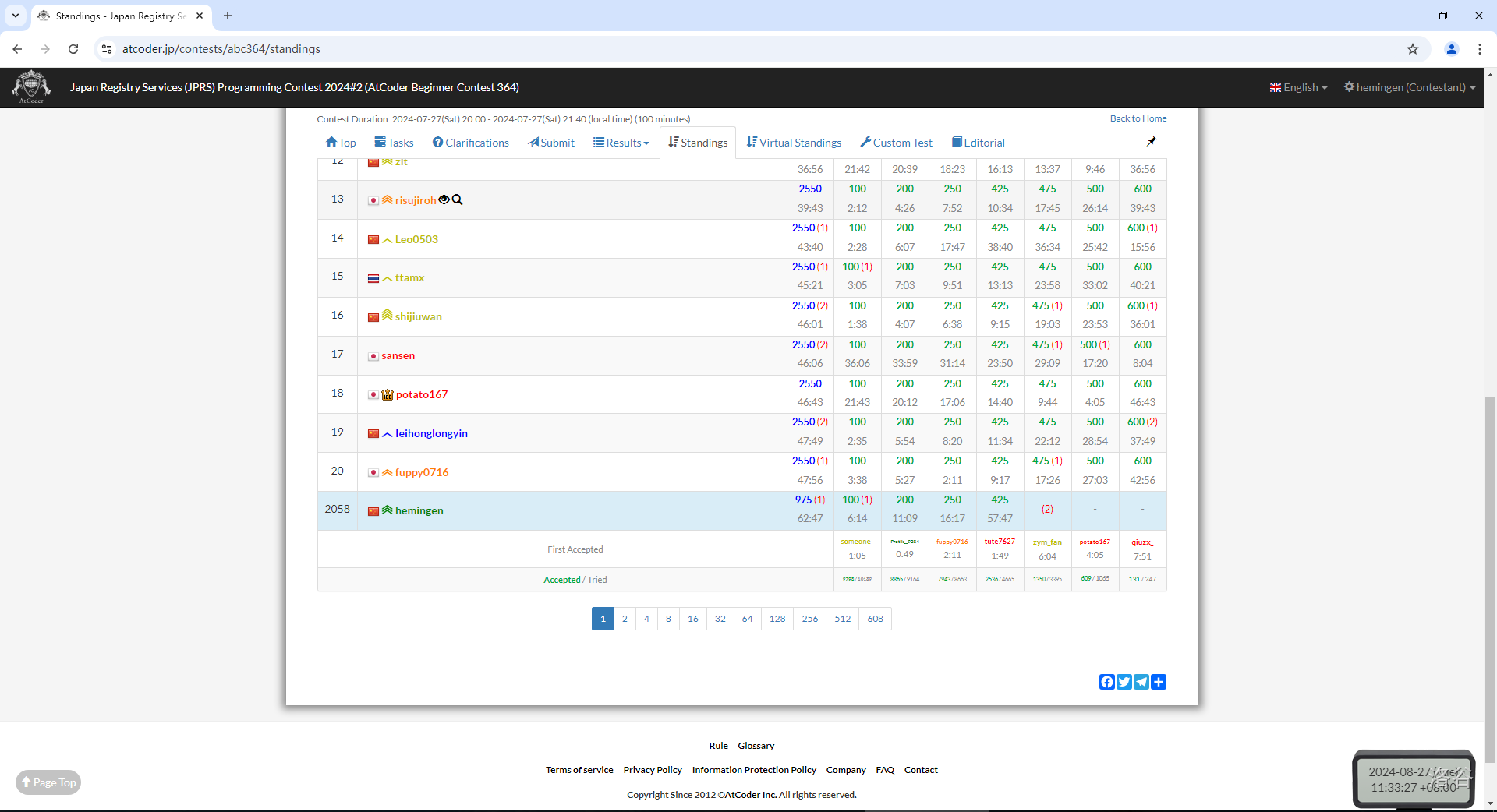Viewport: 1497px width, 812px height.
Task: Bookmark this page with star icon
Action: pyautogui.click(x=1412, y=49)
